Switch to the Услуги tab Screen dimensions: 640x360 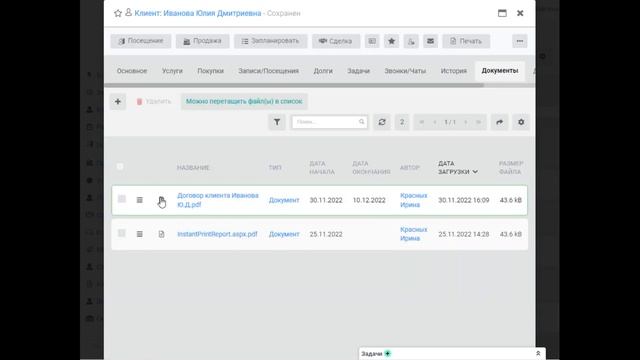(172, 71)
